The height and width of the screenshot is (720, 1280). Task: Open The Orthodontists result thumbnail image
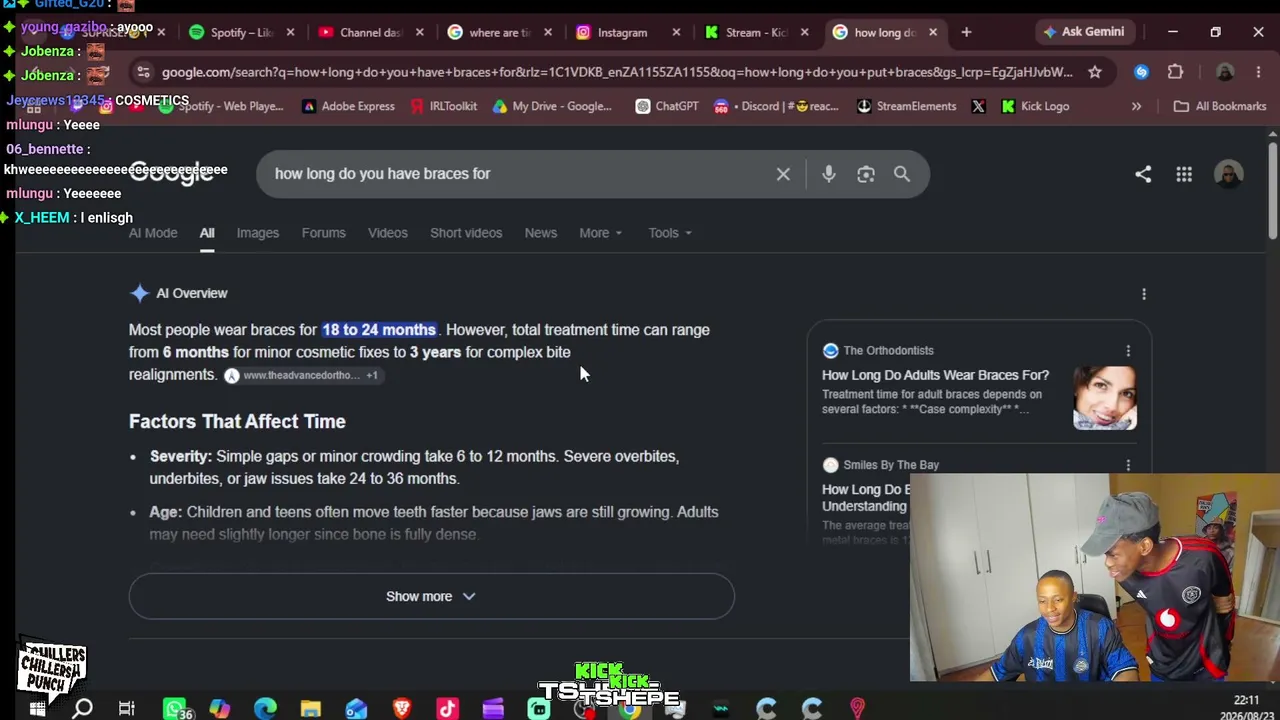coord(1105,397)
